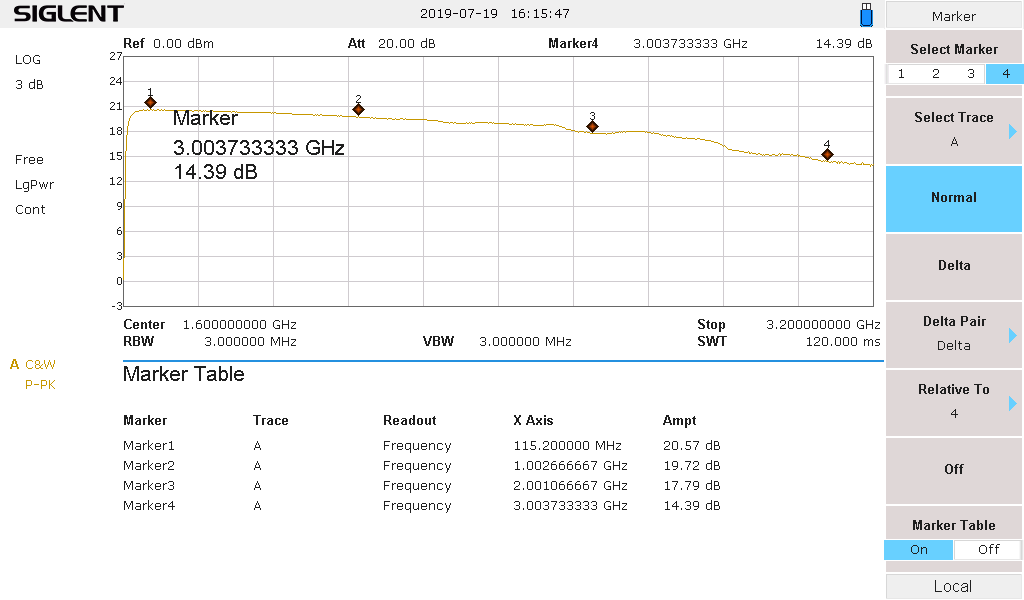Click the 1.002666667 GHz X Axis value

click(x=570, y=466)
